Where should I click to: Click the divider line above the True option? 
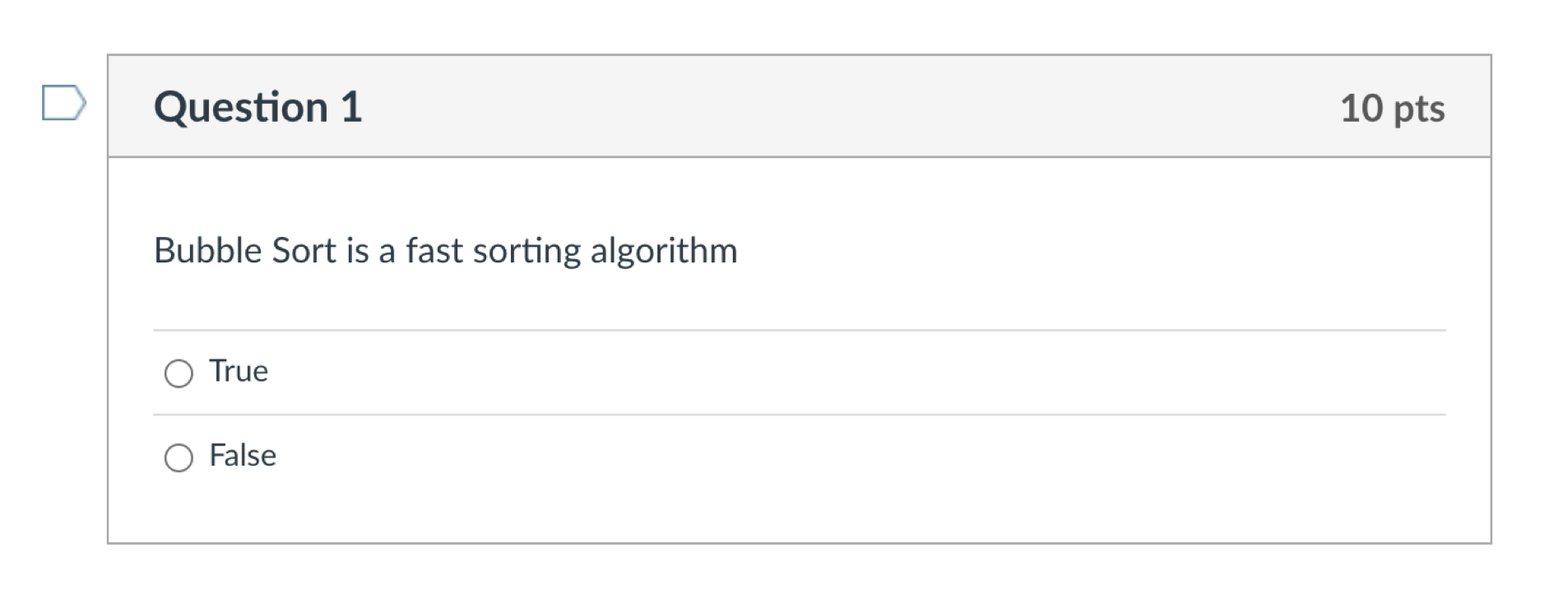pos(799,331)
